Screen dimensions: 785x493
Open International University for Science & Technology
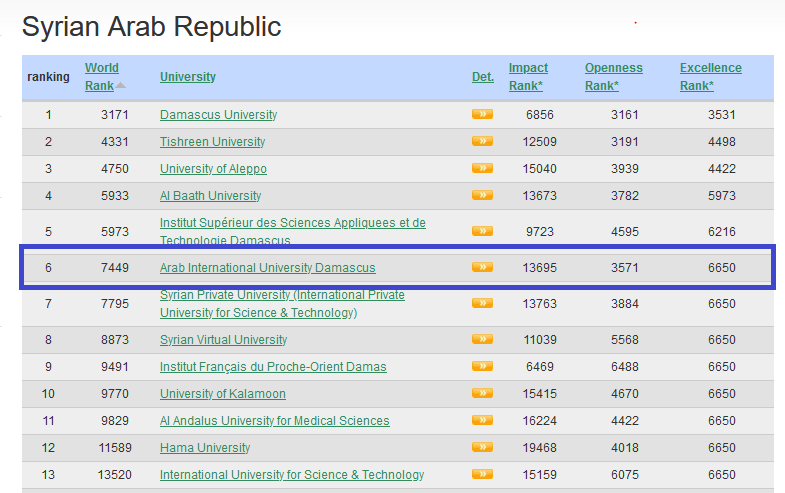click(292, 475)
